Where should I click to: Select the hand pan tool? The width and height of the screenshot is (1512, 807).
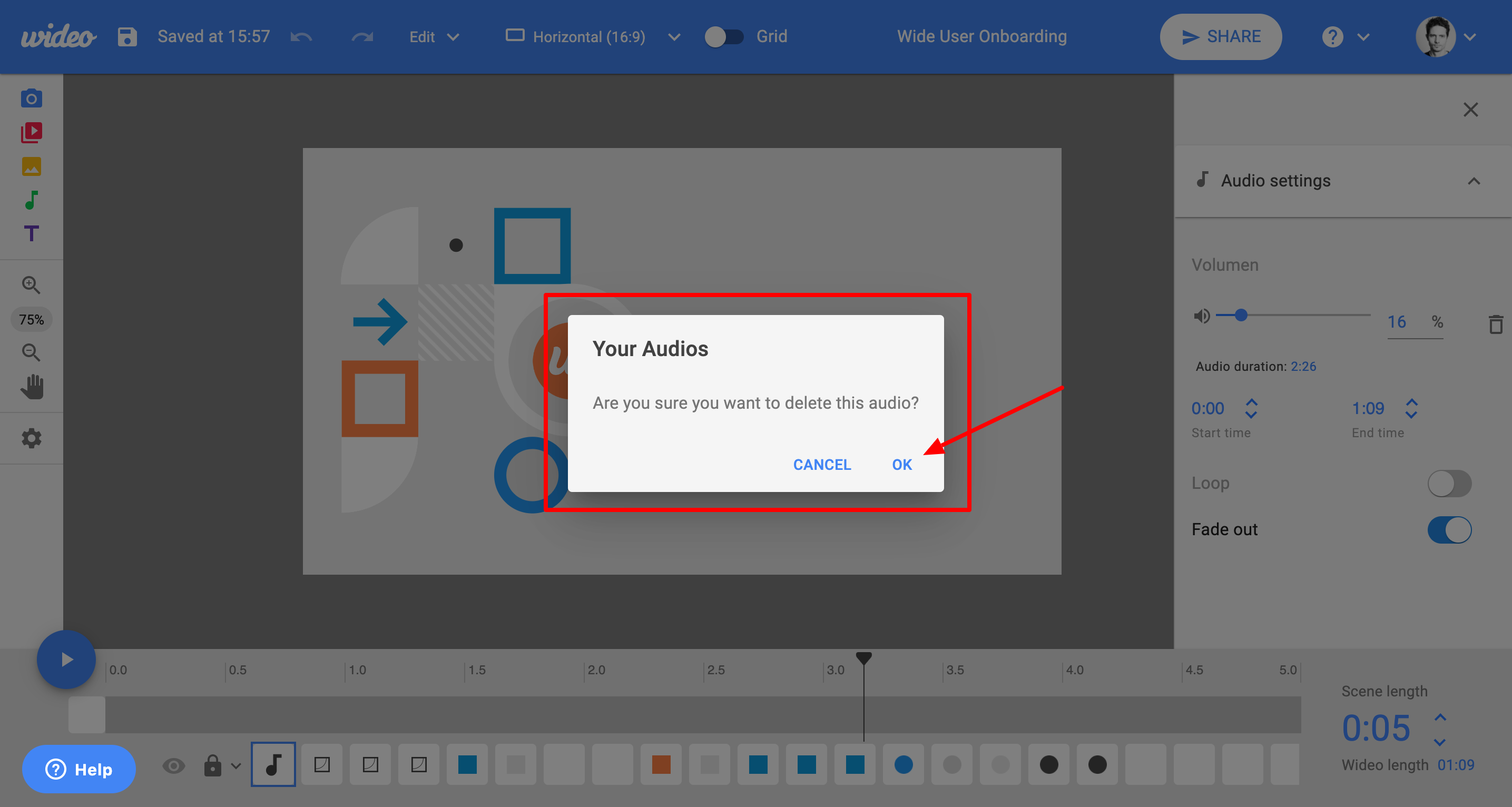(x=32, y=387)
